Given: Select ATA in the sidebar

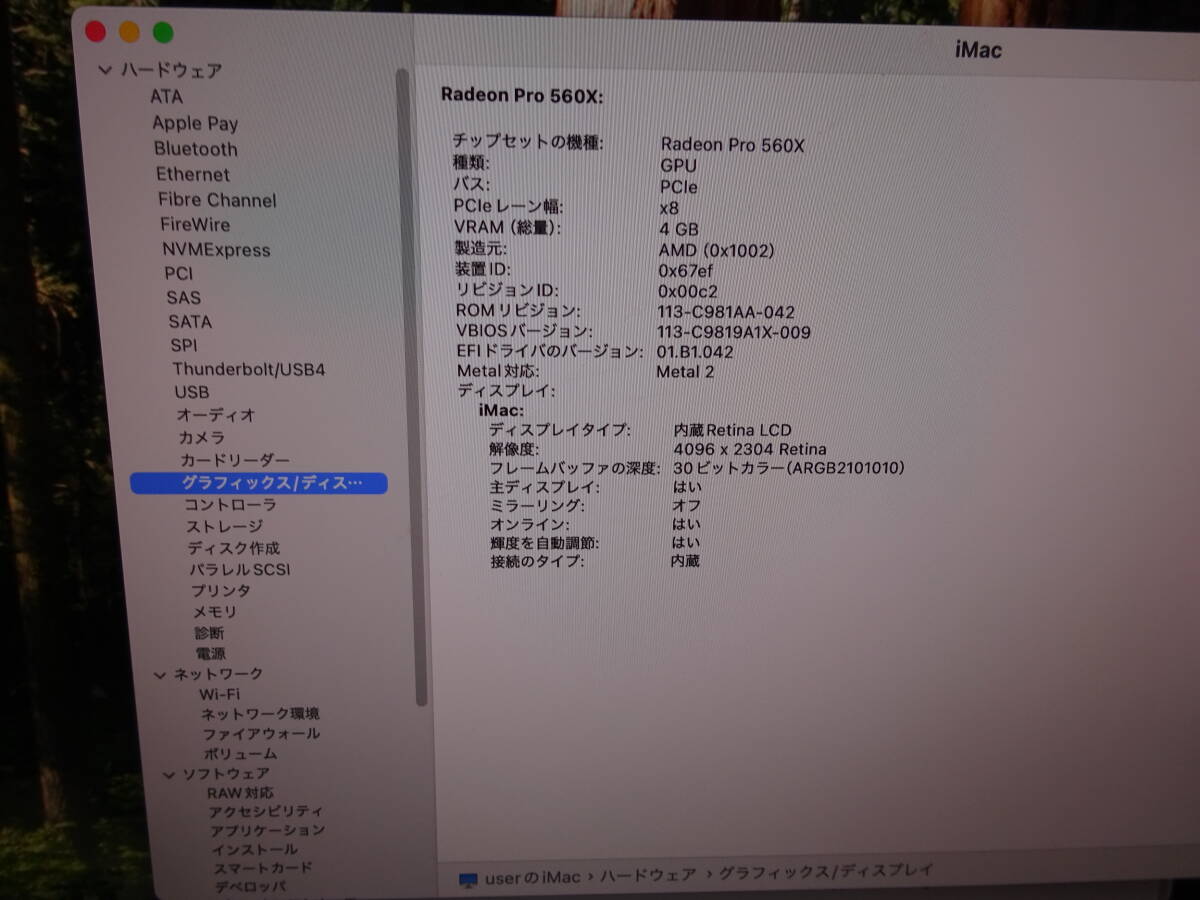Looking at the screenshot, I should 166,97.
